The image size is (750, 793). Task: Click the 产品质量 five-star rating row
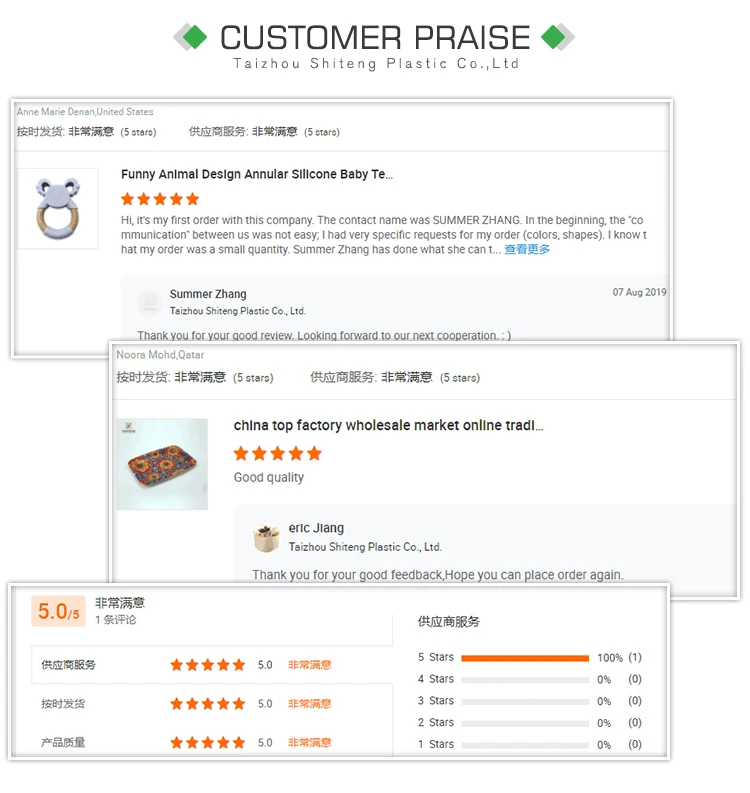pos(207,743)
